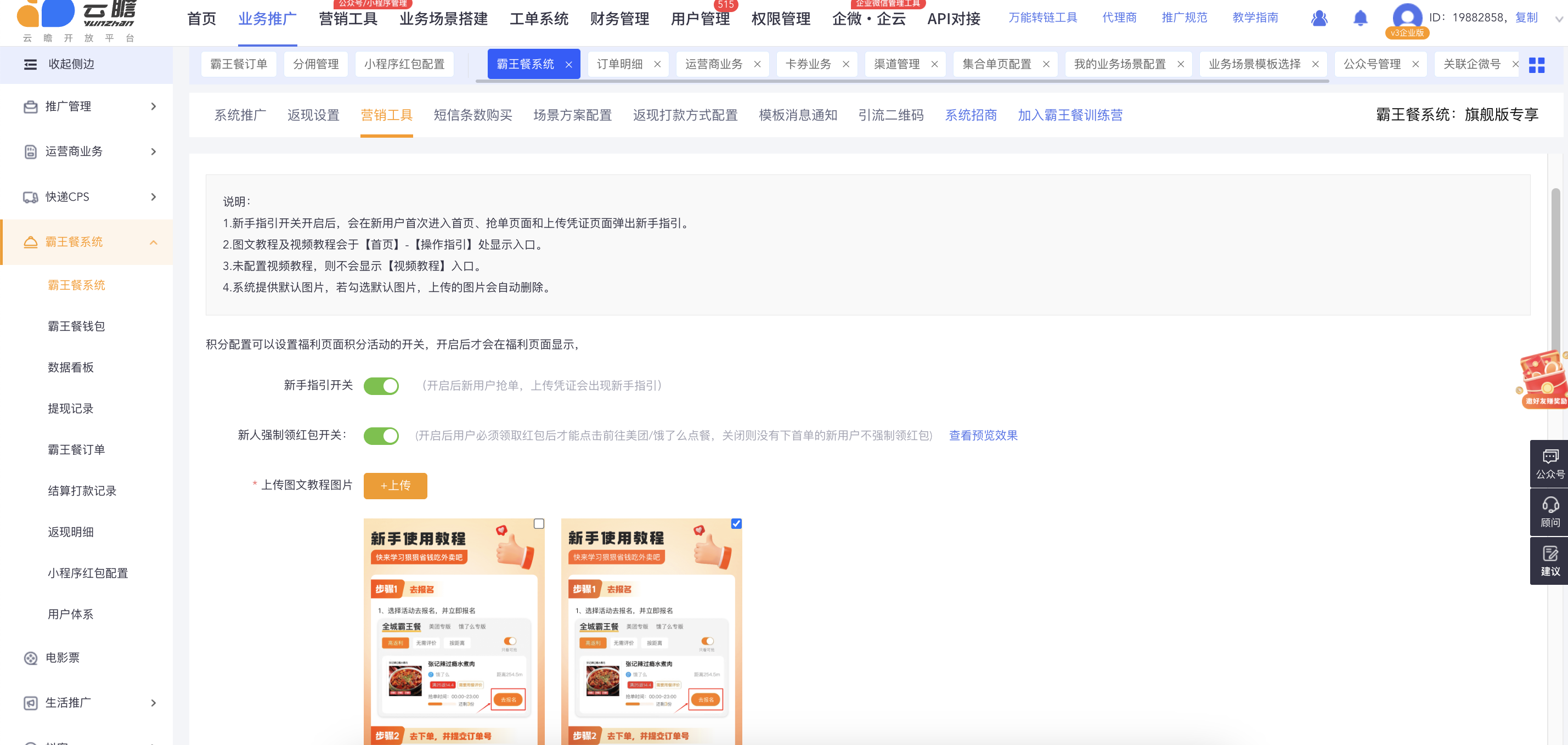Toggle the 新手指引开关 switch
Screen dimensions: 1568x745
[x=381, y=386]
